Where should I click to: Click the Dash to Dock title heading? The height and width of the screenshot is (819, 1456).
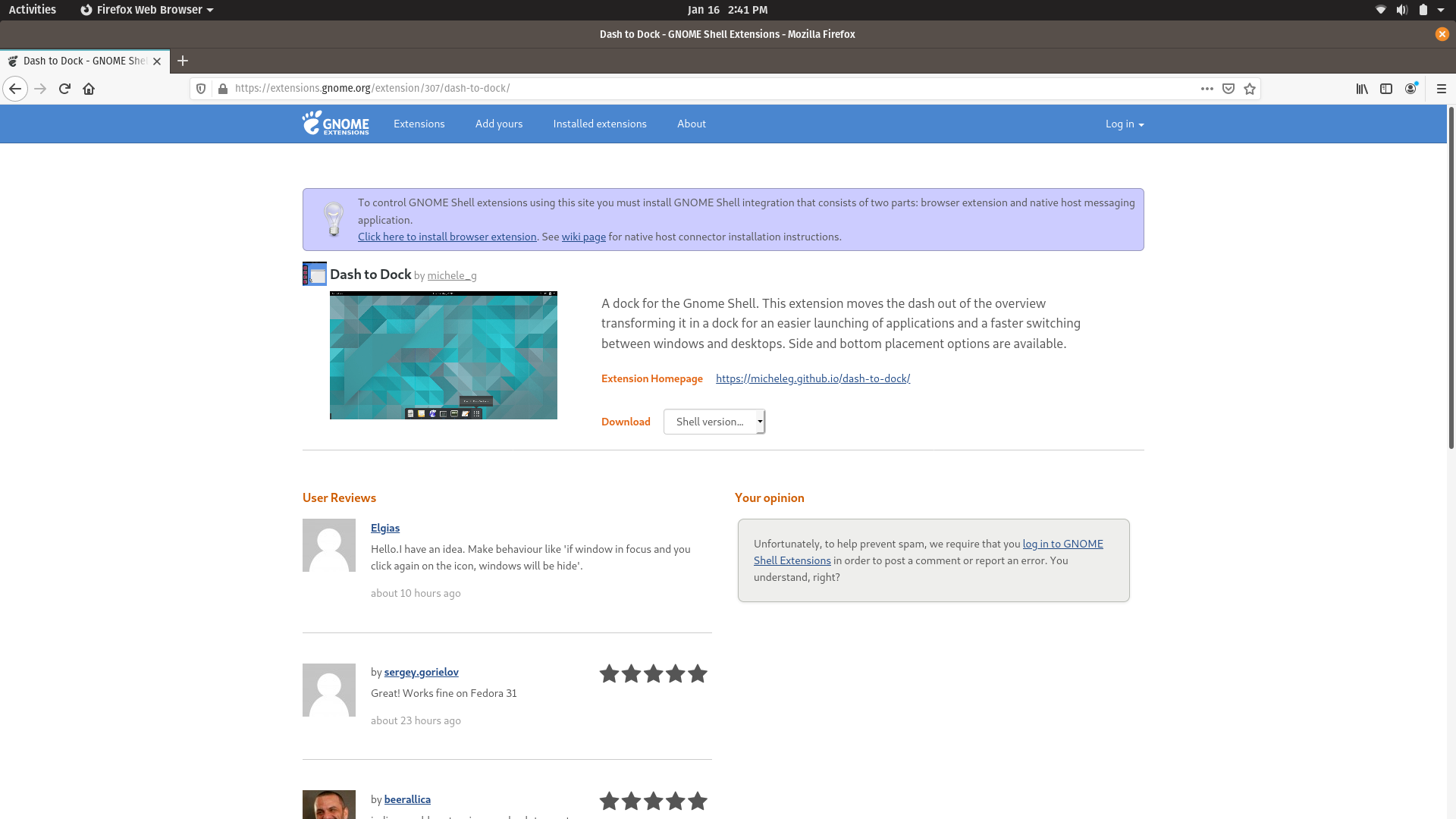371,275
